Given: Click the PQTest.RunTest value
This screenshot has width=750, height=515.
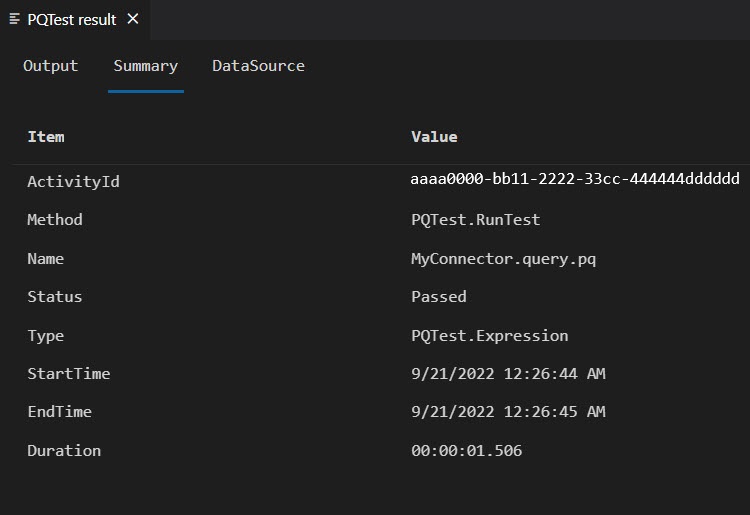Looking at the screenshot, I should click(x=476, y=220).
